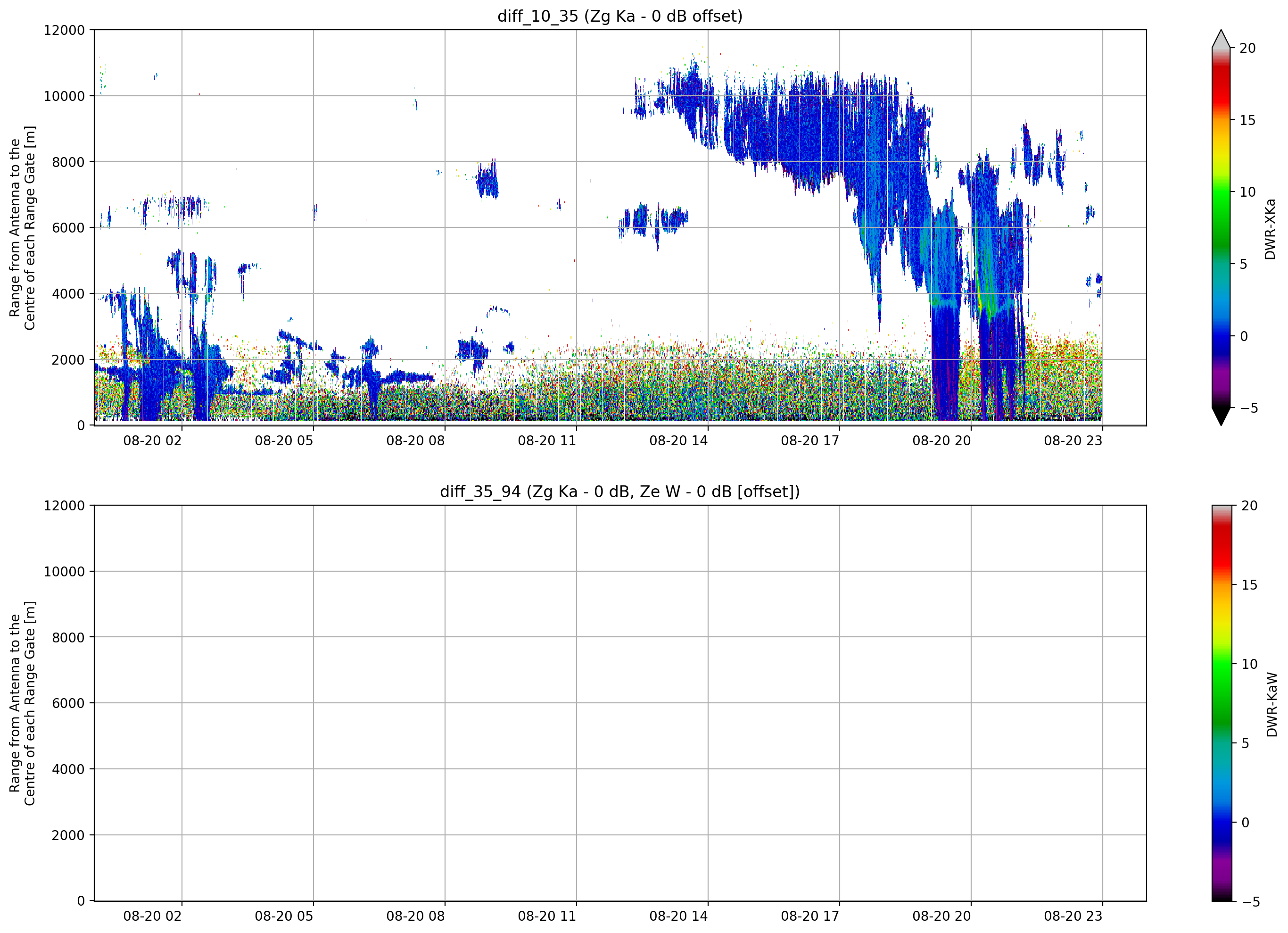This screenshot has height=933, width=1288.
Task: Click the blue region of the DWR-XKa colorbar
Action: click(1221, 335)
